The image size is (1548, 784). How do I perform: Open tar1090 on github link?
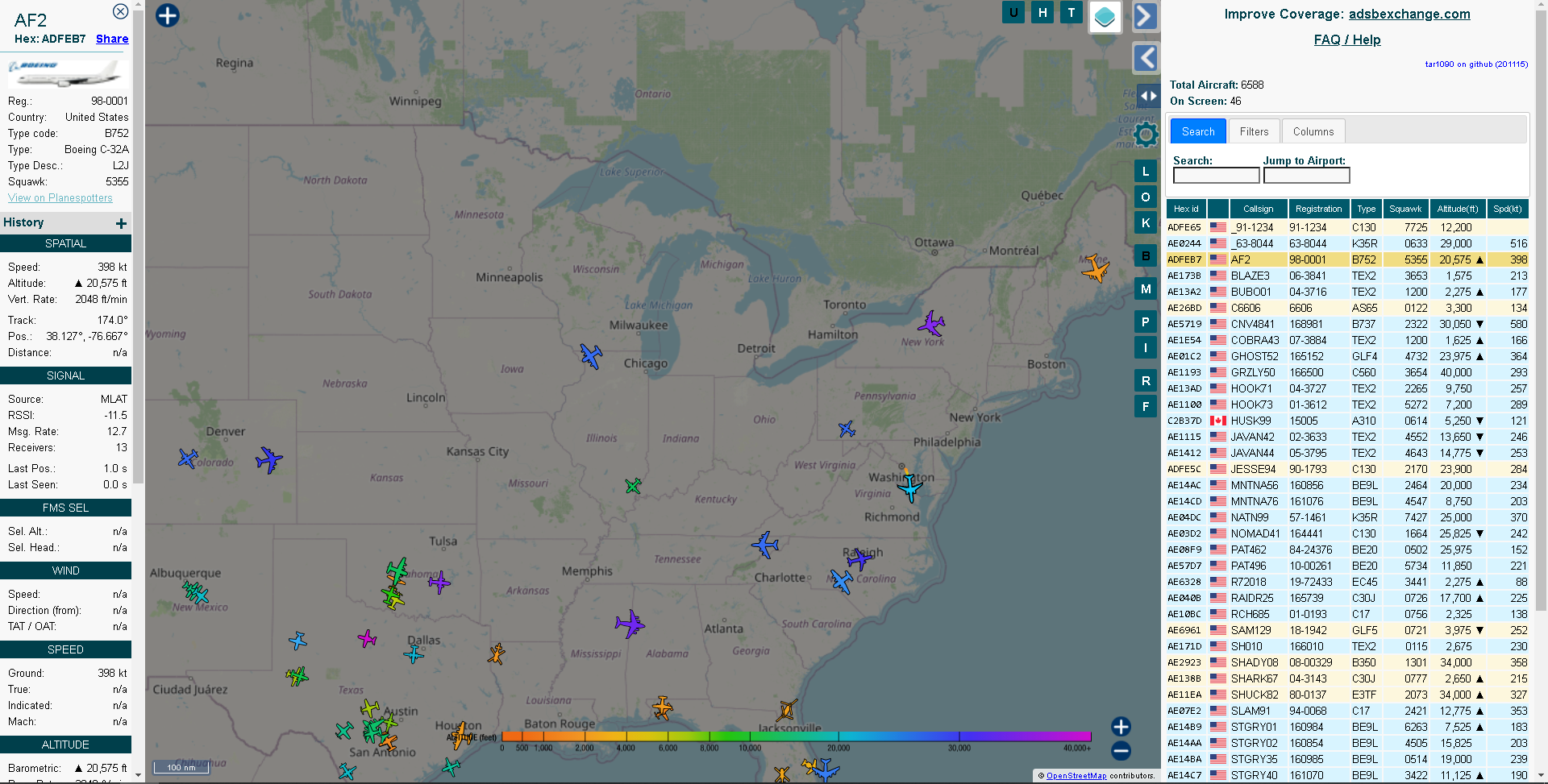1476,64
